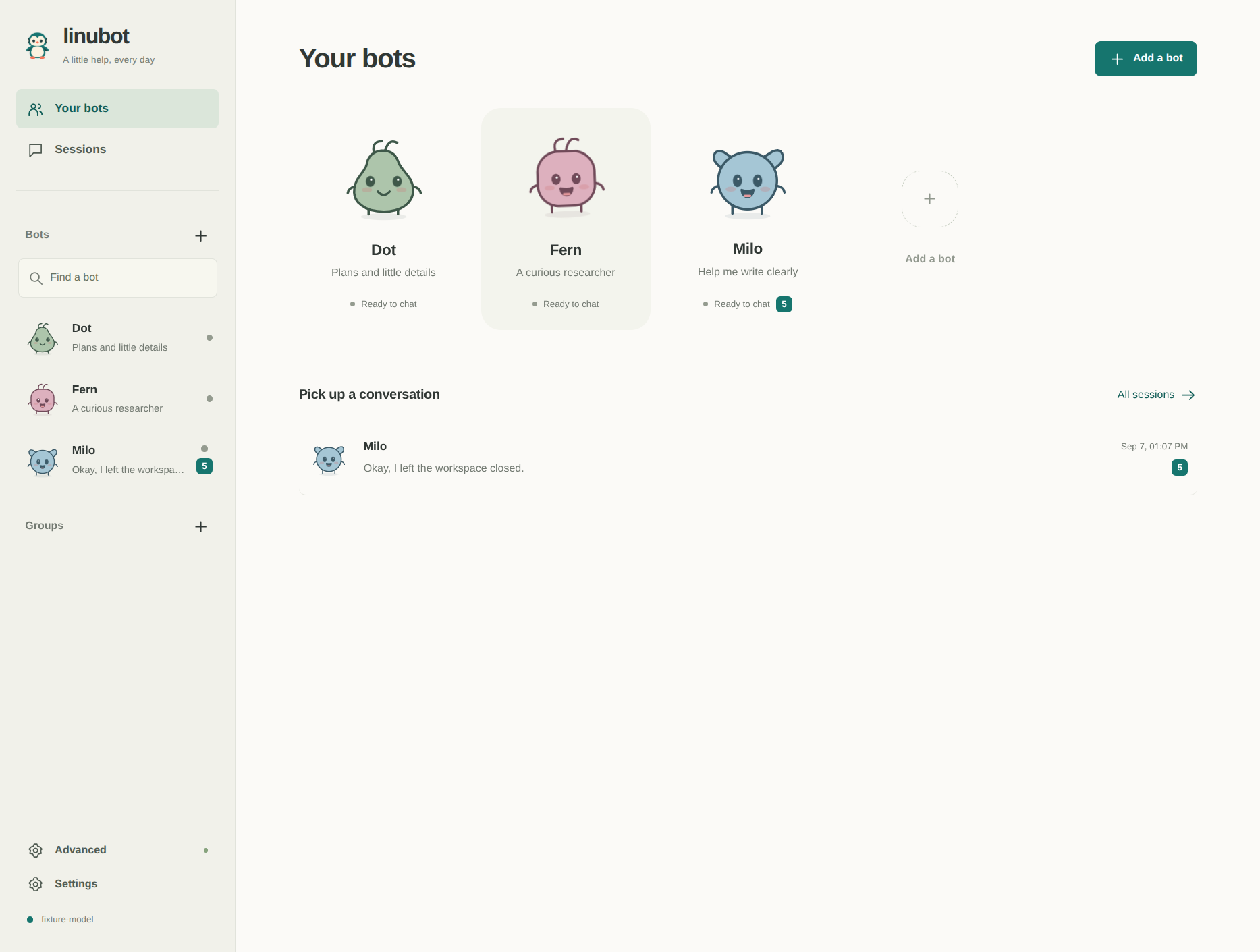Image resolution: width=1260 pixels, height=952 pixels.
Task: Click plus icon next to Bots heading
Action: tap(200, 235)
